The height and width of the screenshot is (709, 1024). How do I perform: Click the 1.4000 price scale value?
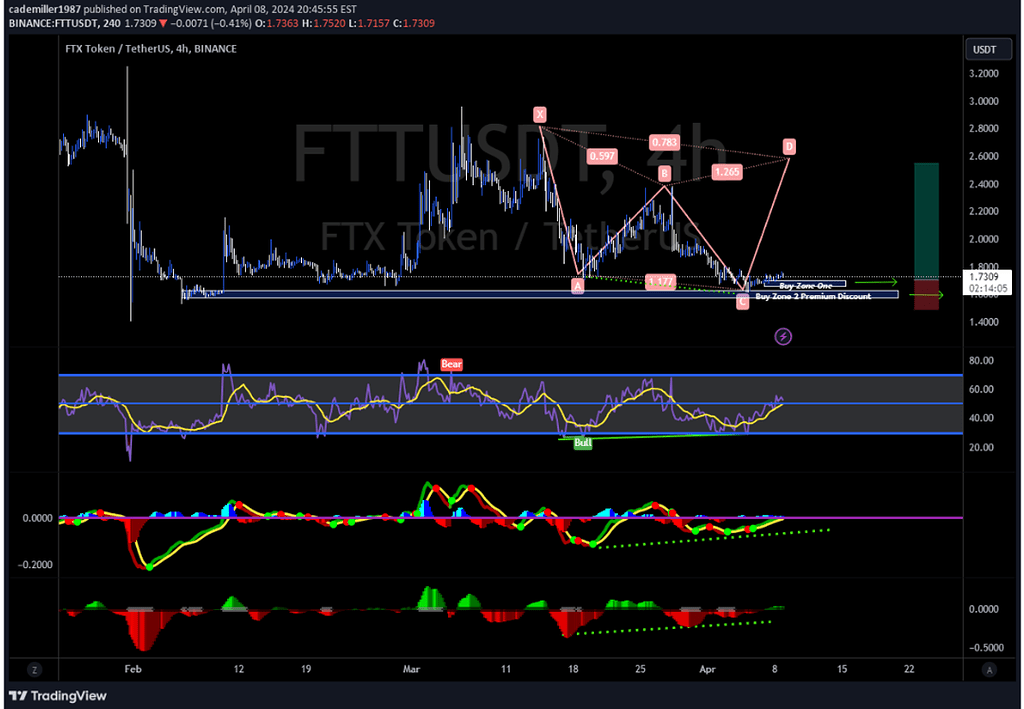click(x=984, y=322)
